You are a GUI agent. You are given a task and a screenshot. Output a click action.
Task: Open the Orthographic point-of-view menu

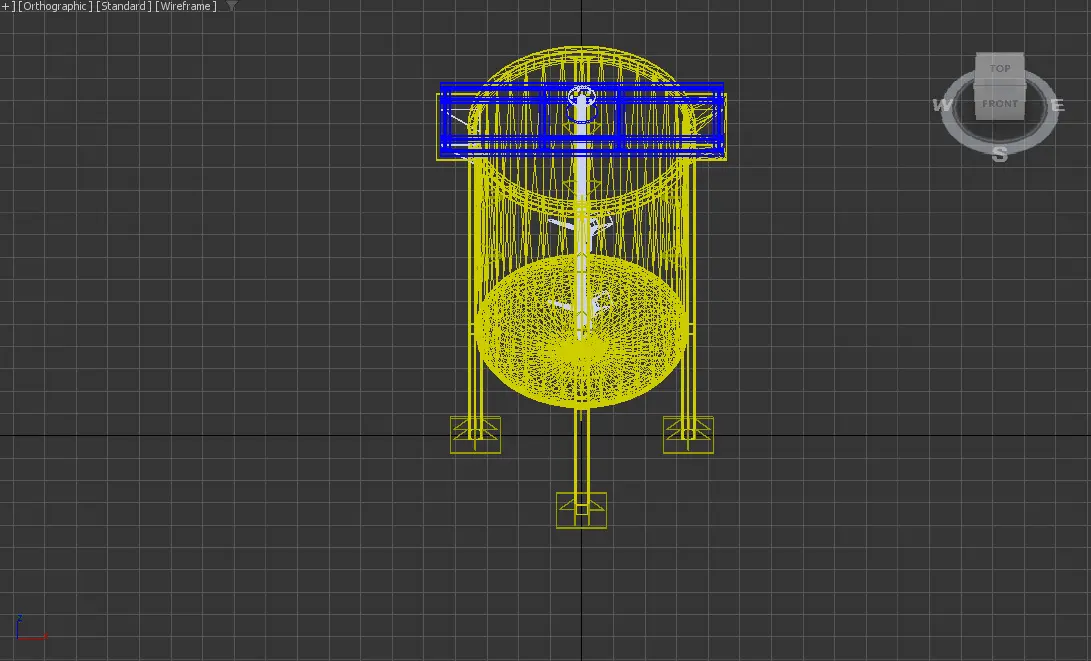coord(55,6)
